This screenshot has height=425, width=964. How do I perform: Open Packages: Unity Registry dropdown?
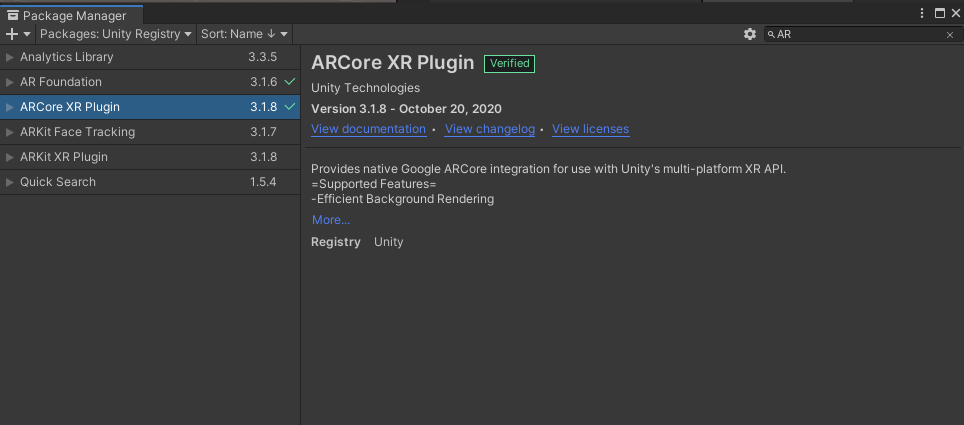(116, 34)
